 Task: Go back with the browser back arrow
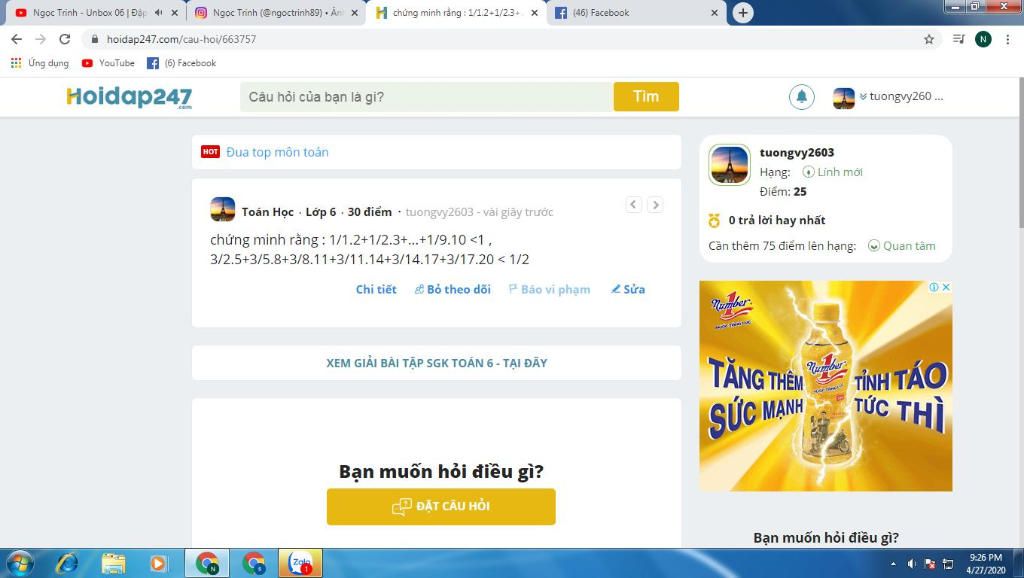(x=17, y=39)
